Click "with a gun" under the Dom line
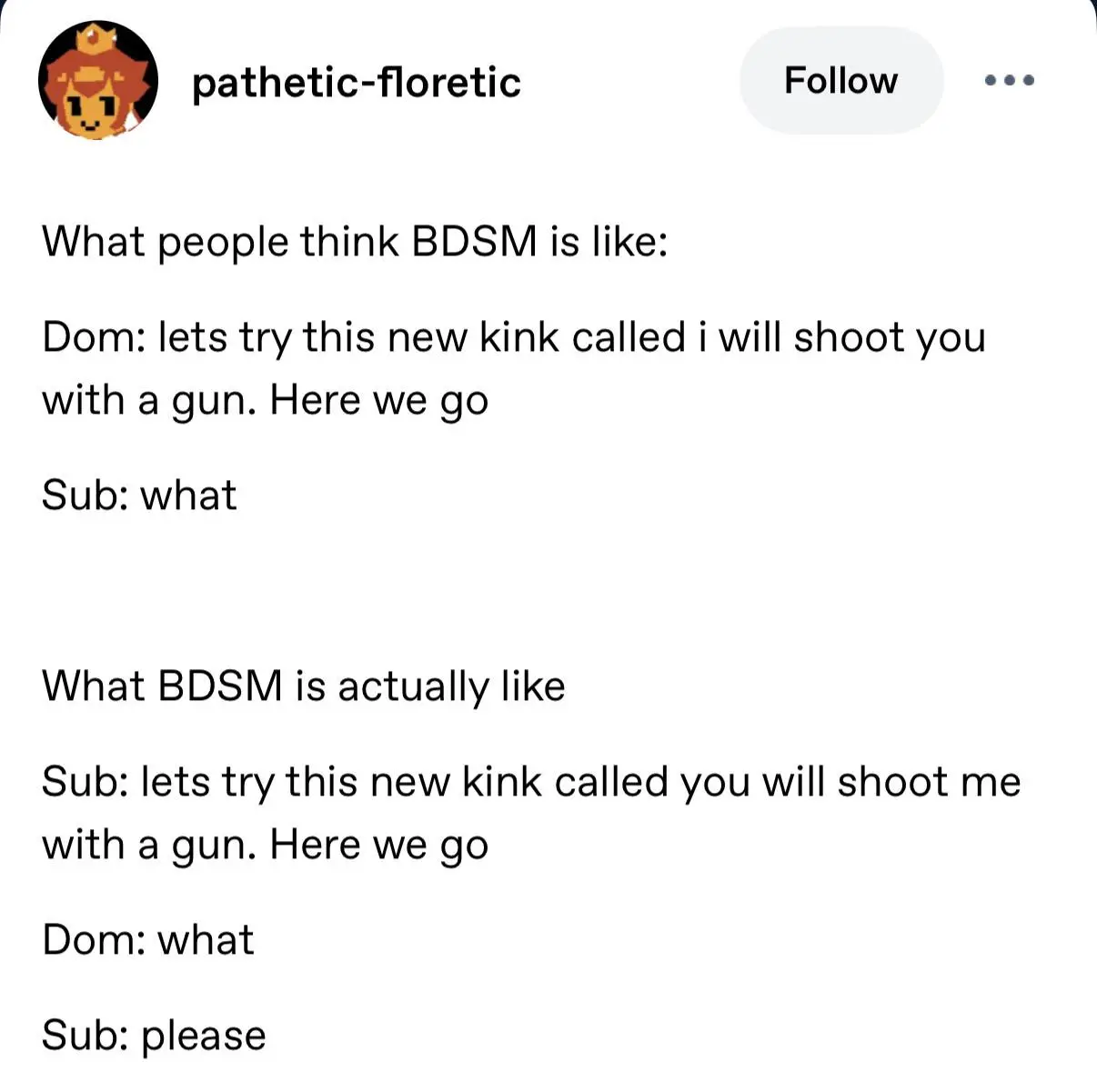This screenshot has height=1092, width=1097. (x=148, y=401)
